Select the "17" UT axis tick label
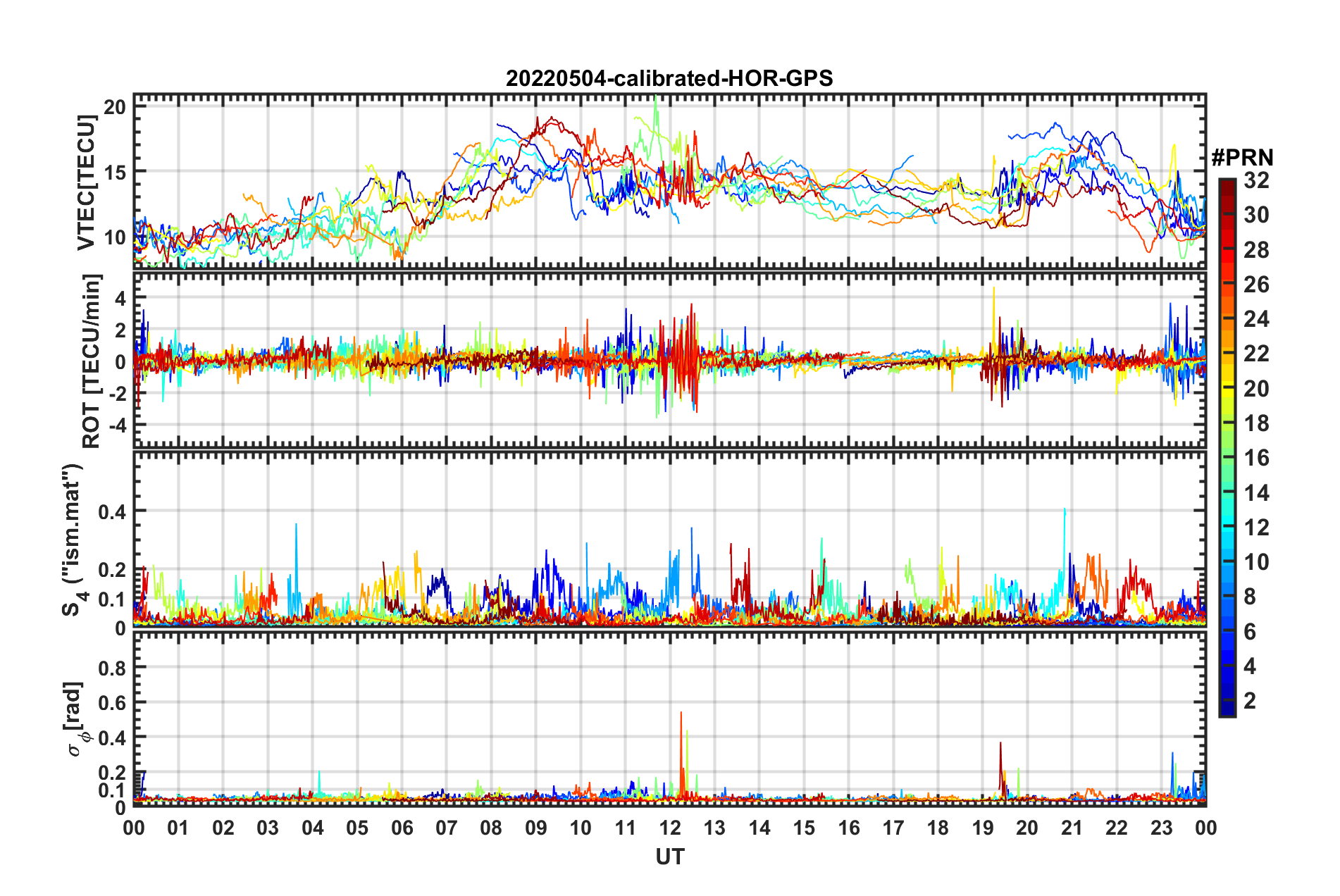Image resolution: width=1340 pixels, height=896 pixels. tap(893, 828)
